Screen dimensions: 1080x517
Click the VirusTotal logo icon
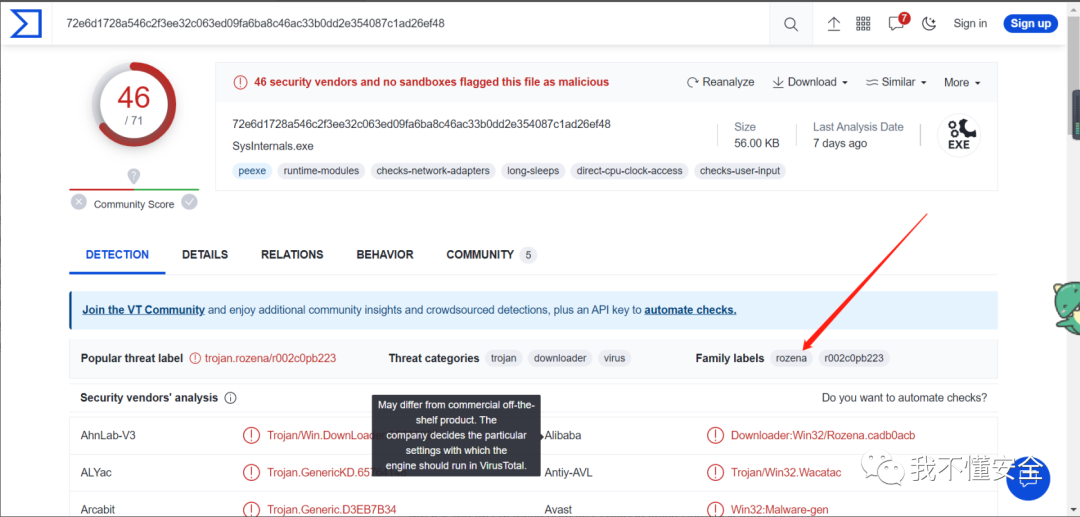coord(25,23)
